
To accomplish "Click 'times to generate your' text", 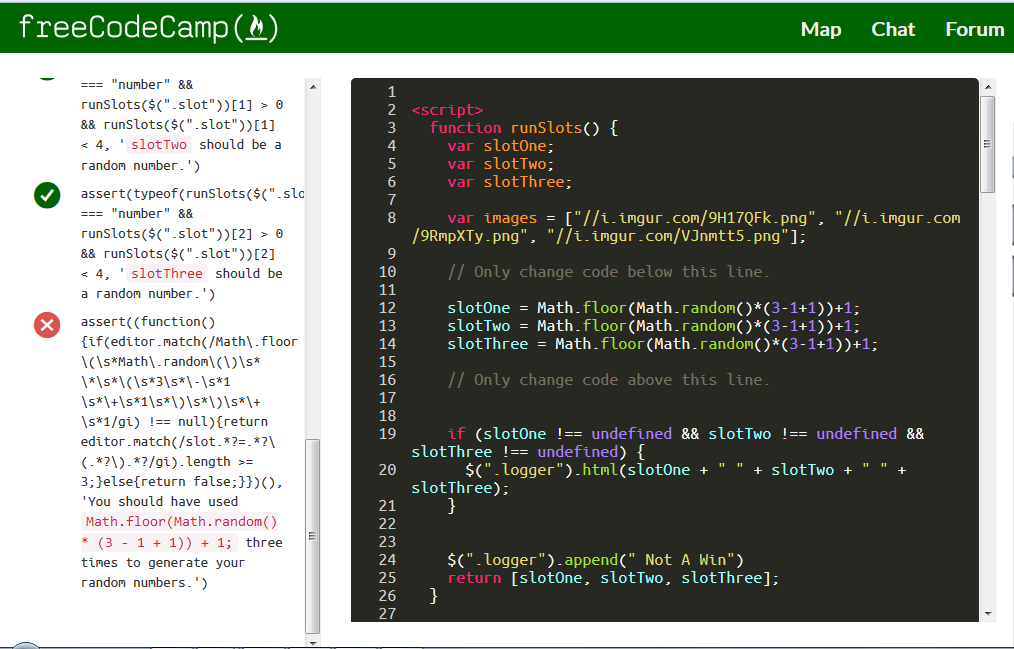I will [163, 562].
